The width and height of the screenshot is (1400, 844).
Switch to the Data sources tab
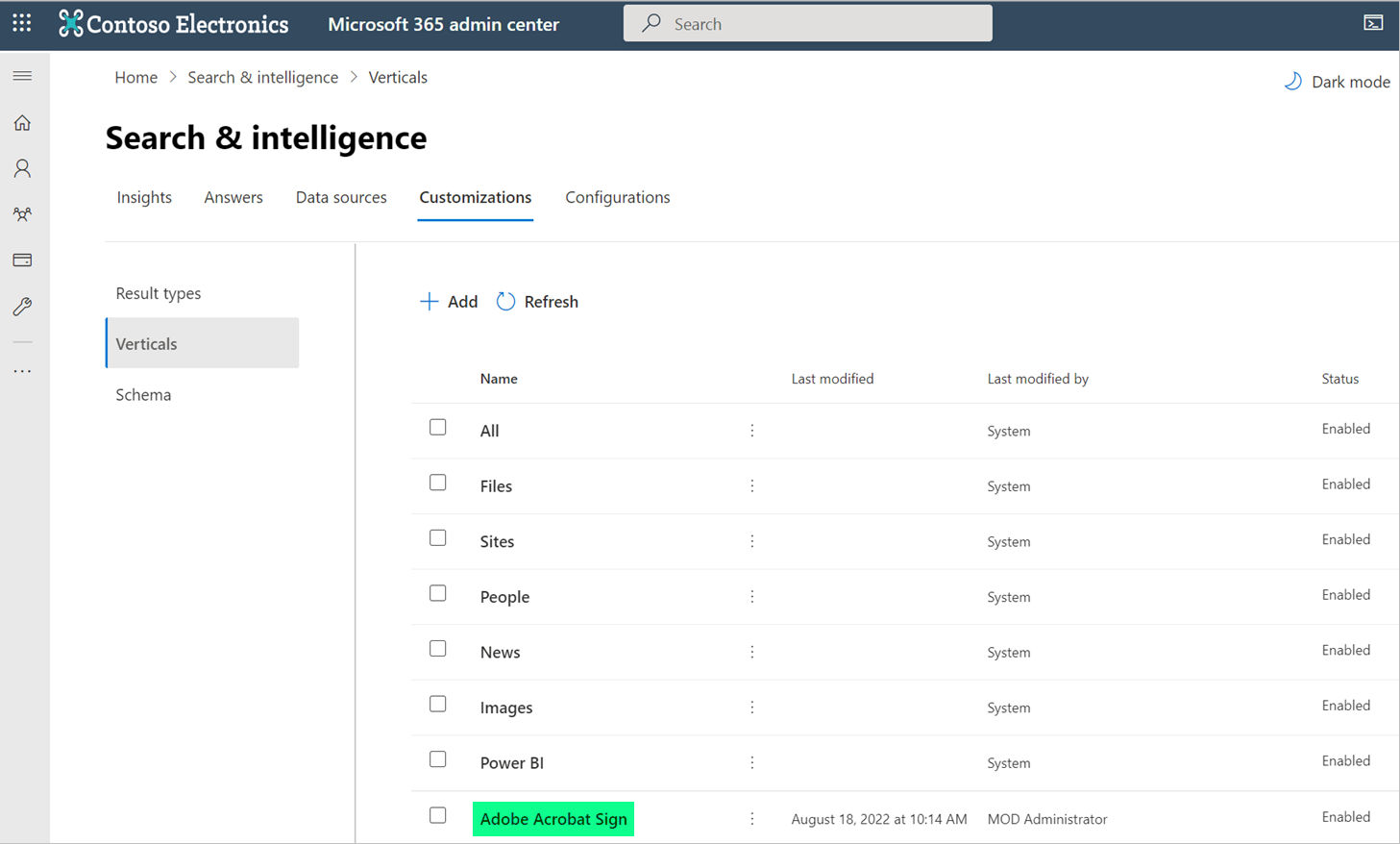pos(341,197)
